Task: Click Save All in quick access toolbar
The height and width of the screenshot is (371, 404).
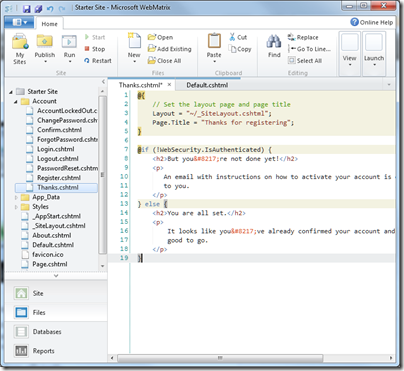Action: point(39,8)
